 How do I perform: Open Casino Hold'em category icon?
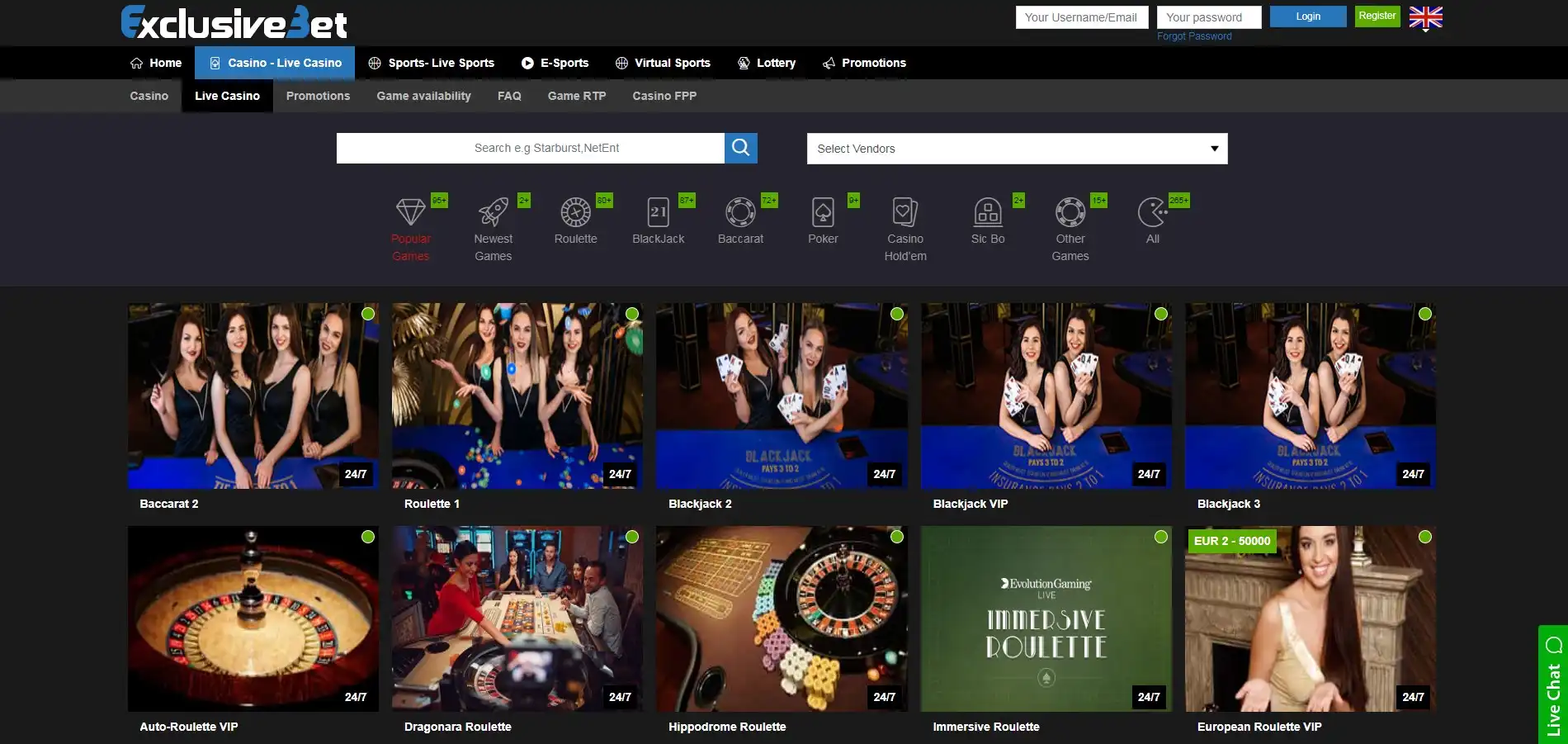[x=904, y=212]
